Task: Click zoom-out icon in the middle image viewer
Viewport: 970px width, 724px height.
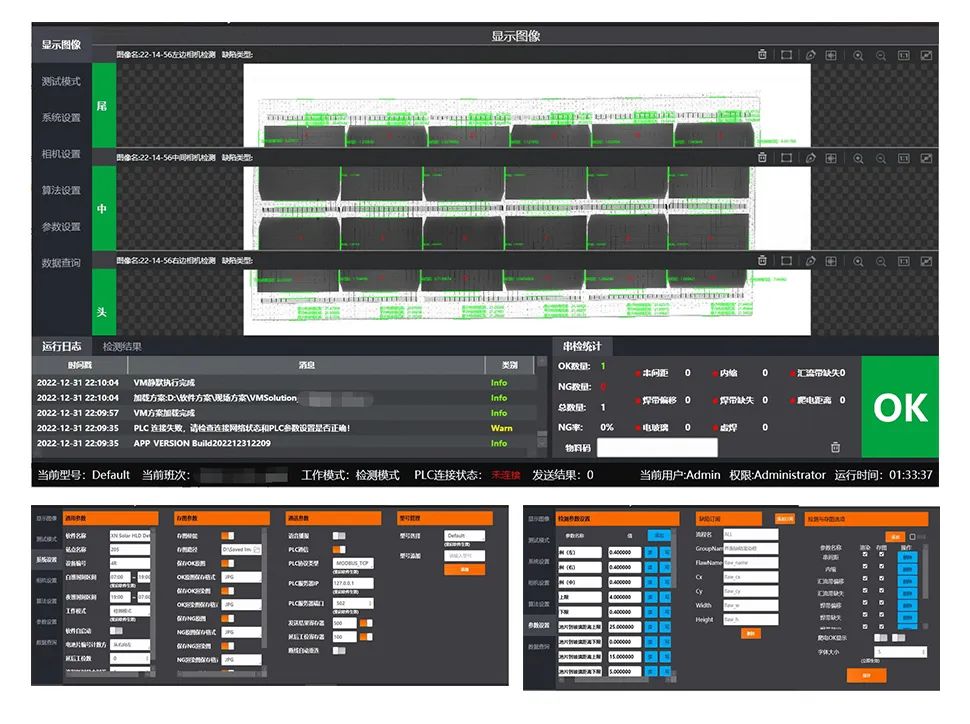Action: (881, 157)
